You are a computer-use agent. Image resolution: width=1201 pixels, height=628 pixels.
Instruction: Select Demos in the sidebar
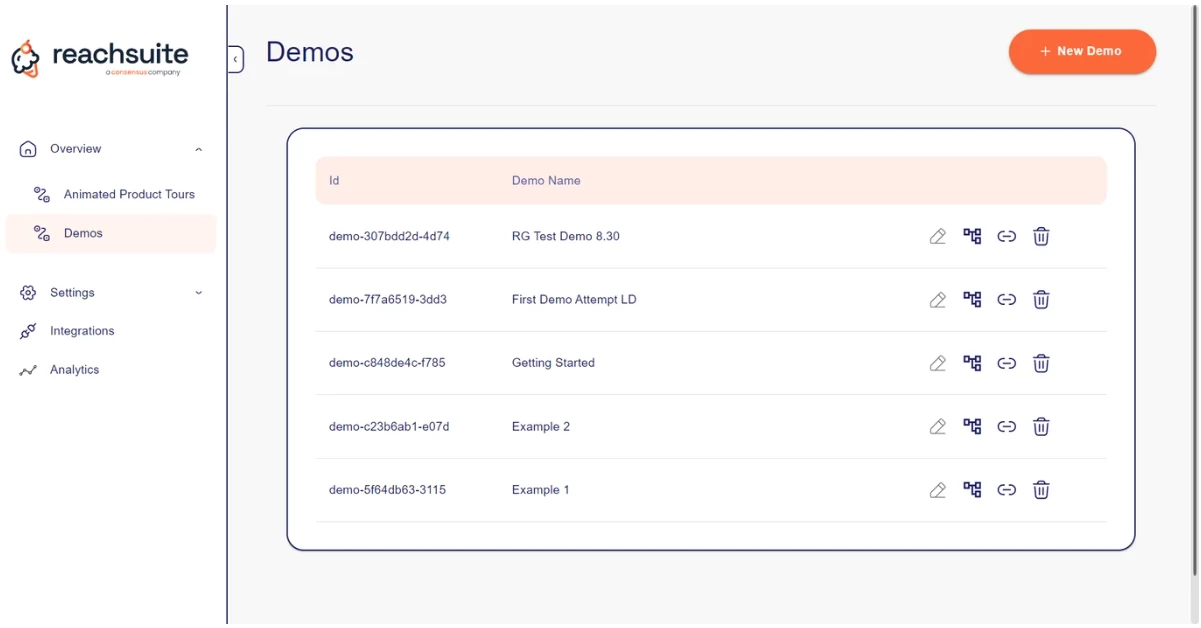pyautogui.click(x=83, y=233)
